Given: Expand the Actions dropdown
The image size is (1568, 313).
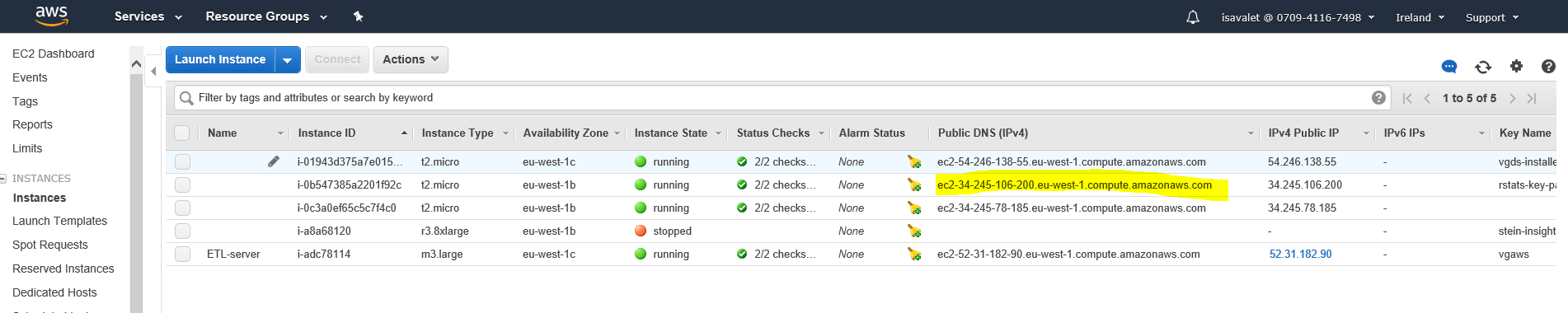Looking at the screenshot, I should click(x=411, y=59).
